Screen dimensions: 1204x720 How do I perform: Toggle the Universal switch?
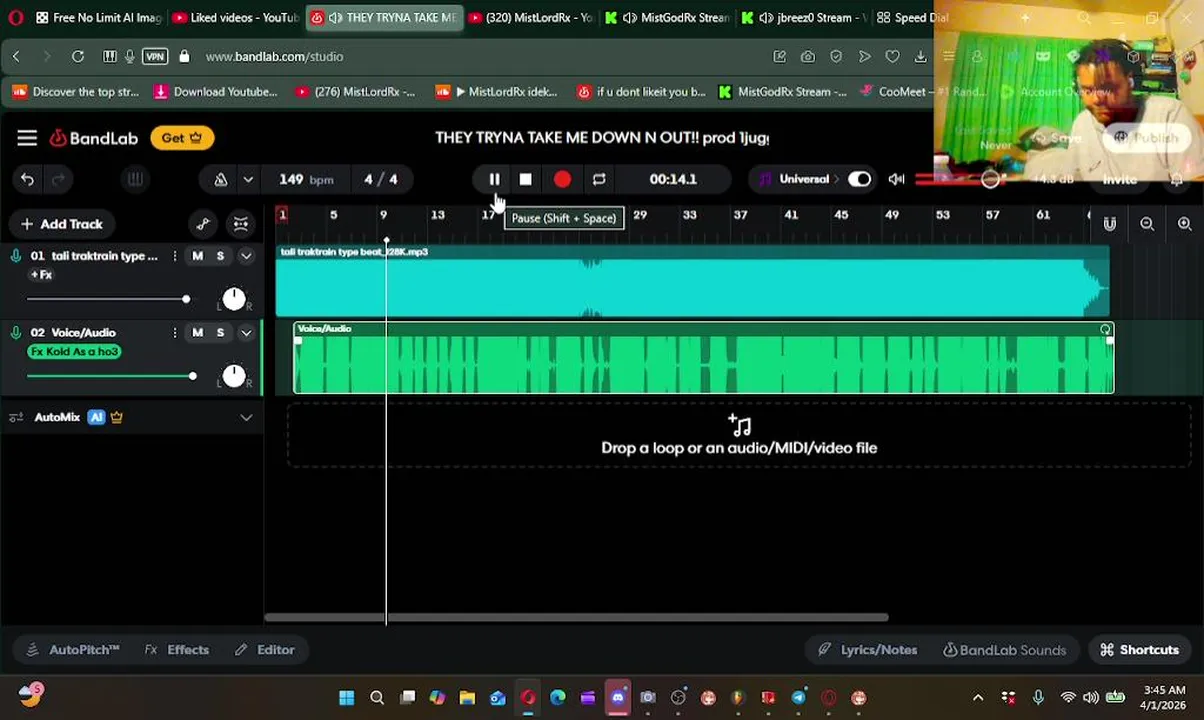coord(859,179)
